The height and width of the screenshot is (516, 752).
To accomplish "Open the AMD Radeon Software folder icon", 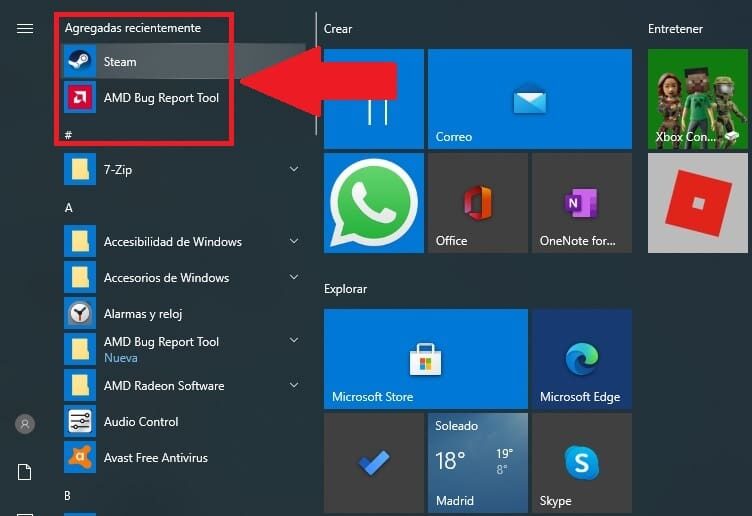I will tap(80, 385).
